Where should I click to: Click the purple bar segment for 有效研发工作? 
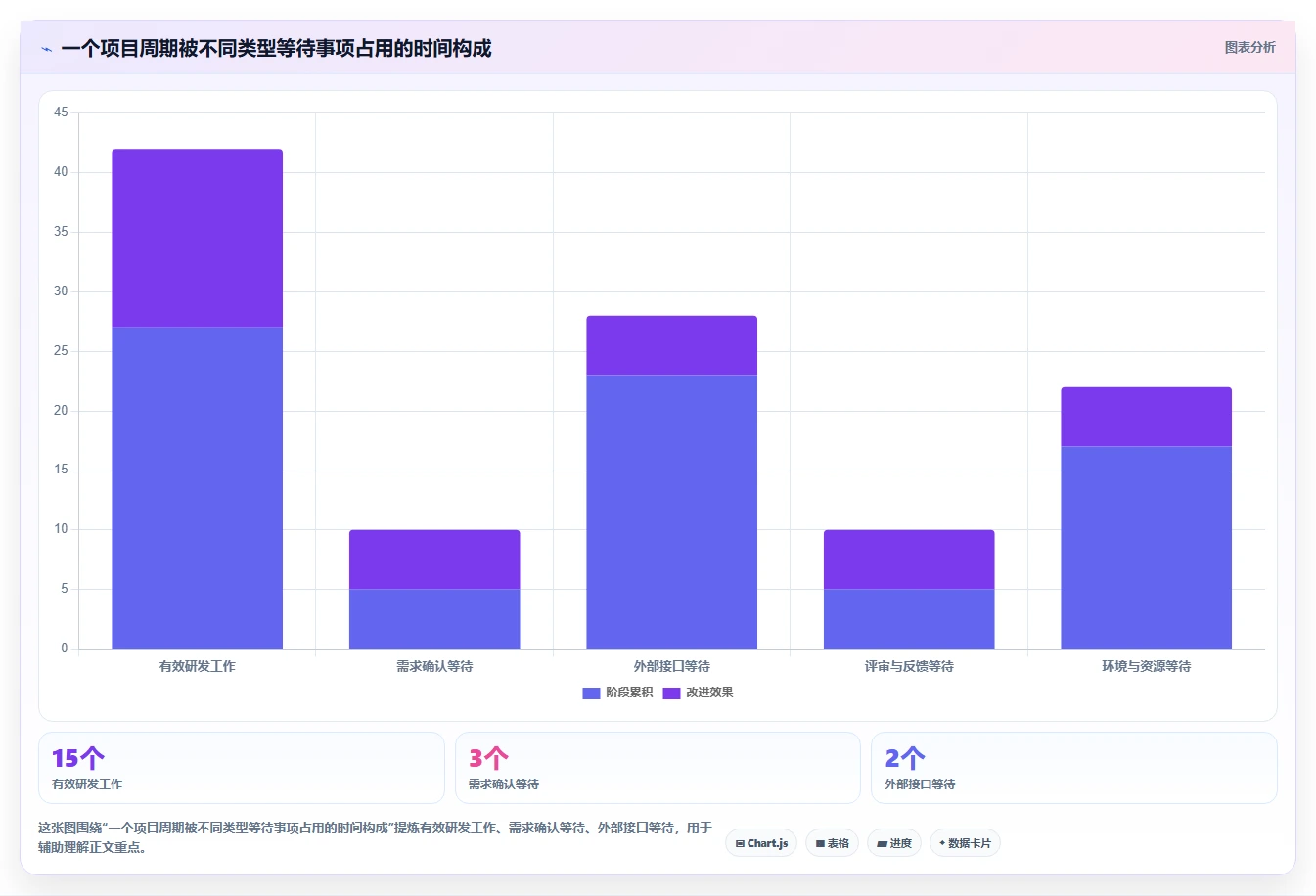tap(198, 238)
